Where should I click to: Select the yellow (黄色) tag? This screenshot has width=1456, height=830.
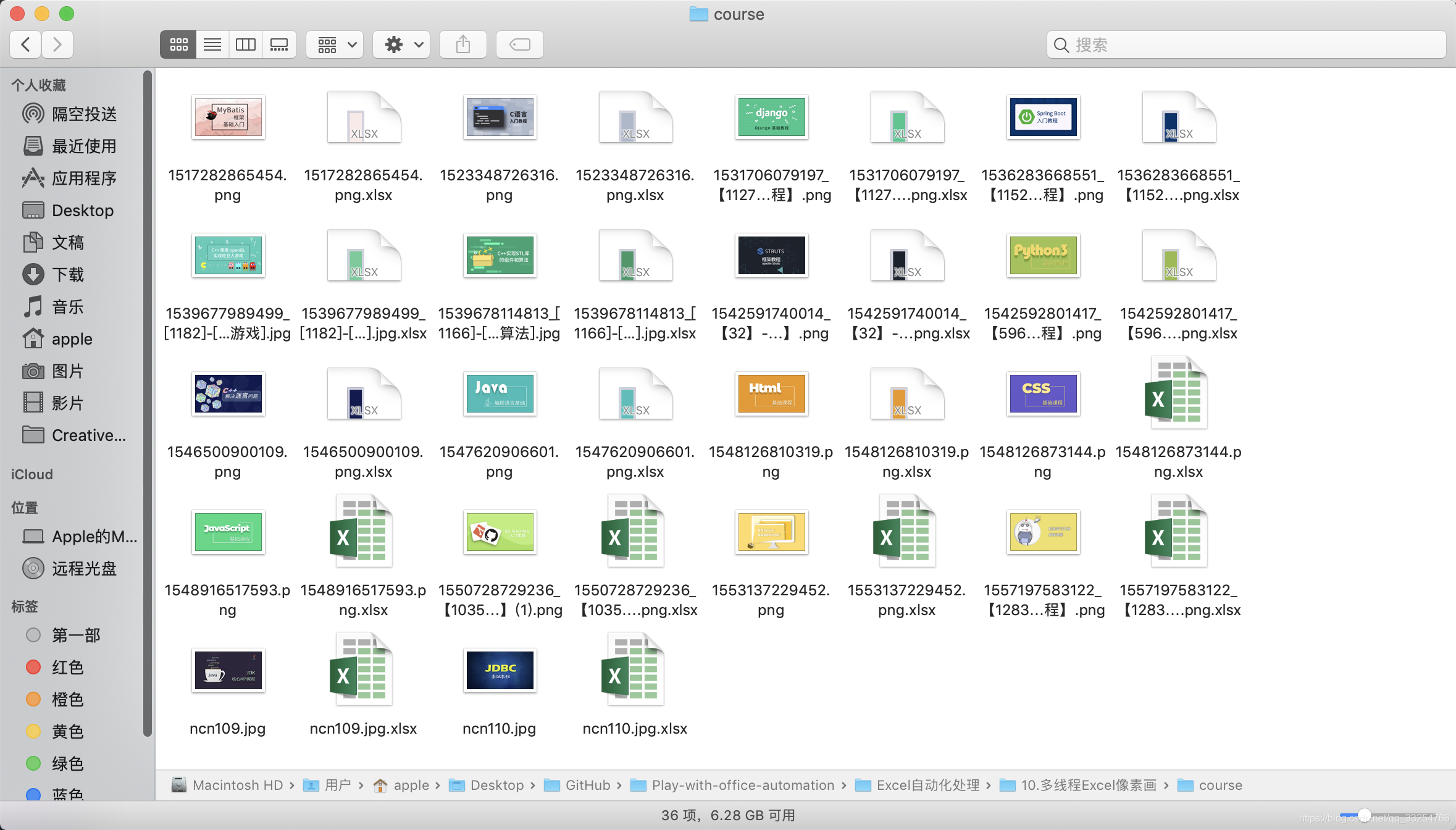[x=55, y=731]
